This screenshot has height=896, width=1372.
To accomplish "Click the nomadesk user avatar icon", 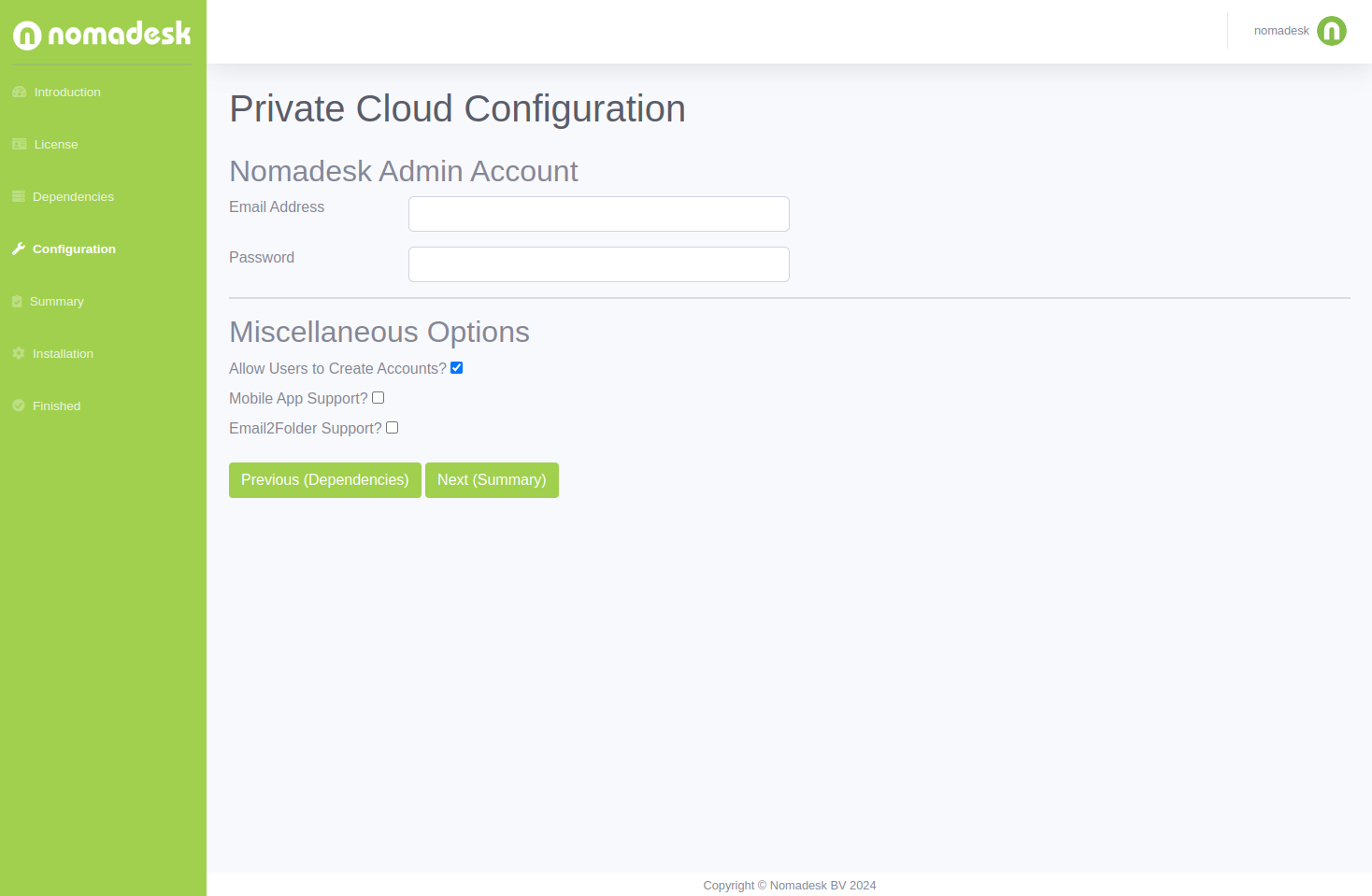I will [1332, 31].
